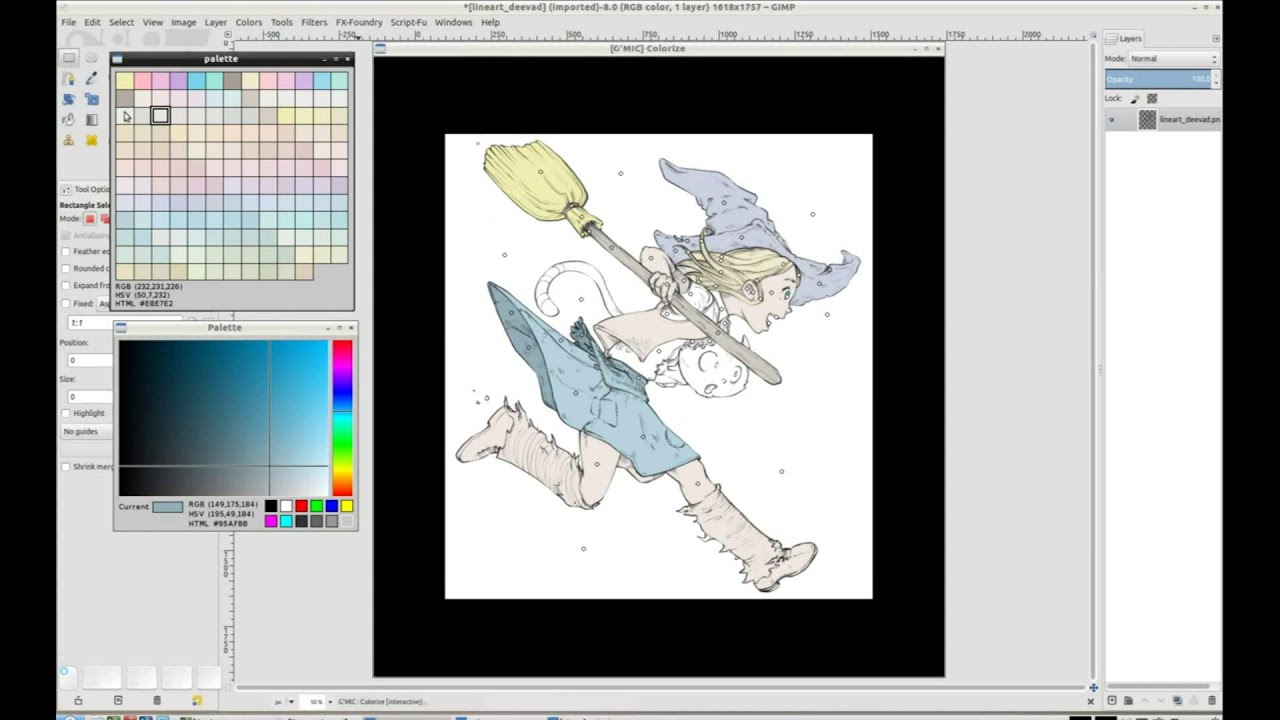Open the Help menu
Viewport: 1280px width, 720px height.
point(490,22)
